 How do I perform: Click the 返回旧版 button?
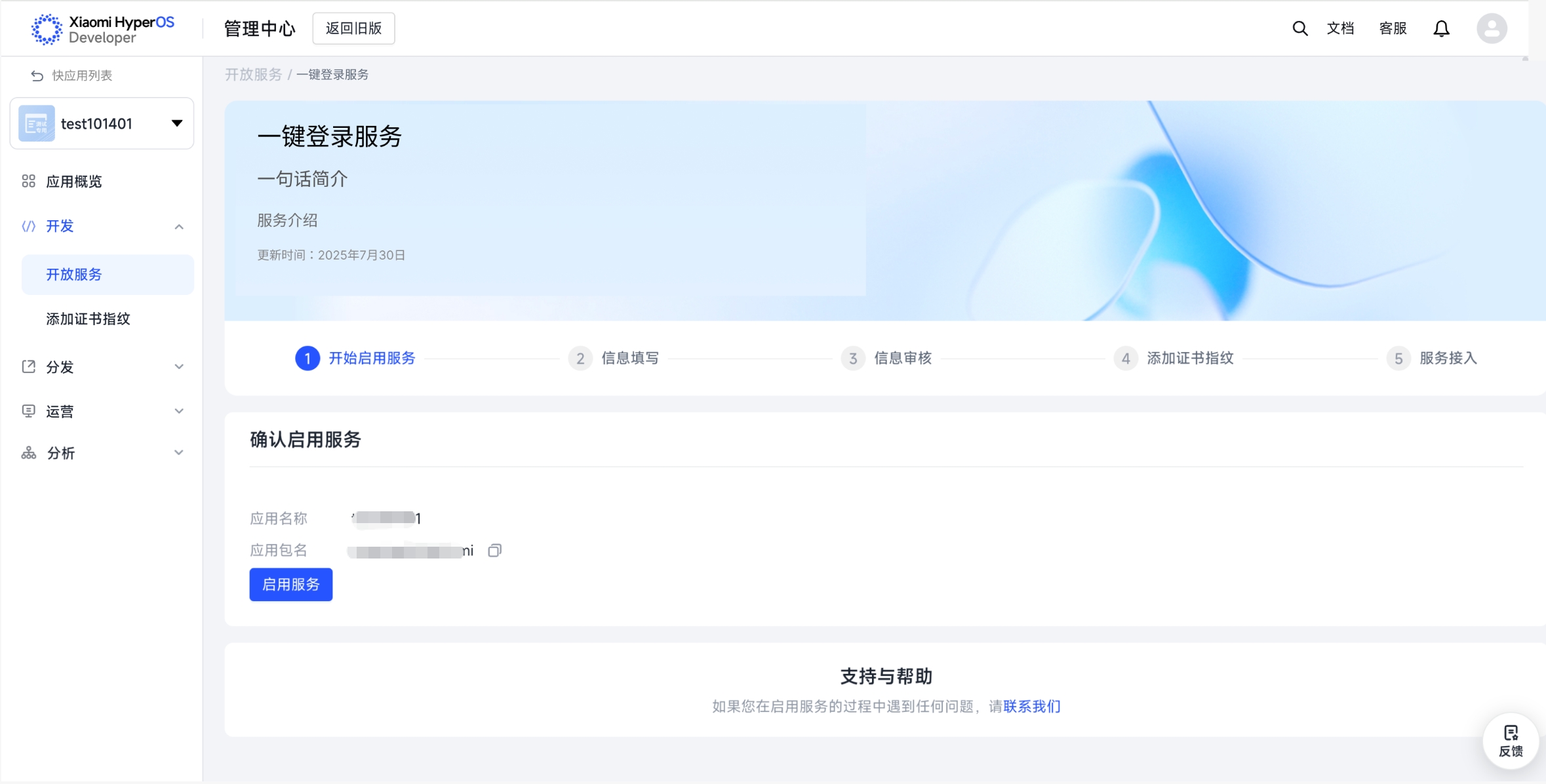[x=353, y=28]
